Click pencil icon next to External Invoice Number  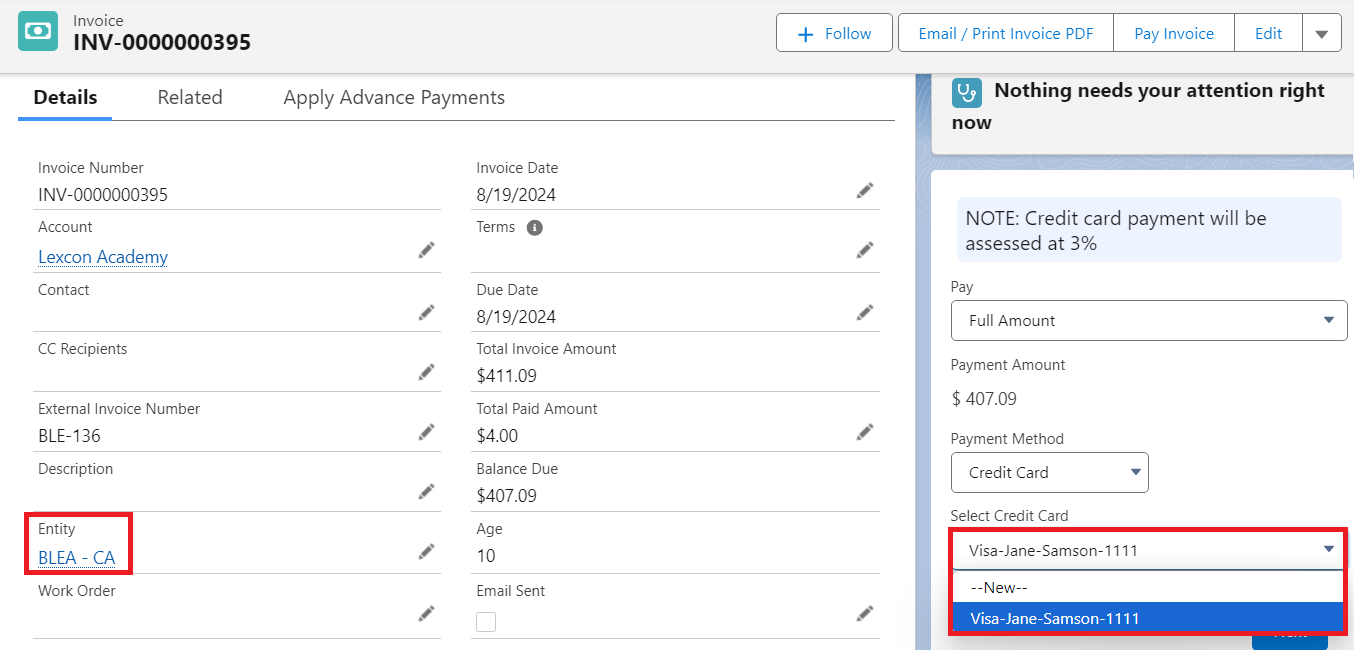coord(427,432)
